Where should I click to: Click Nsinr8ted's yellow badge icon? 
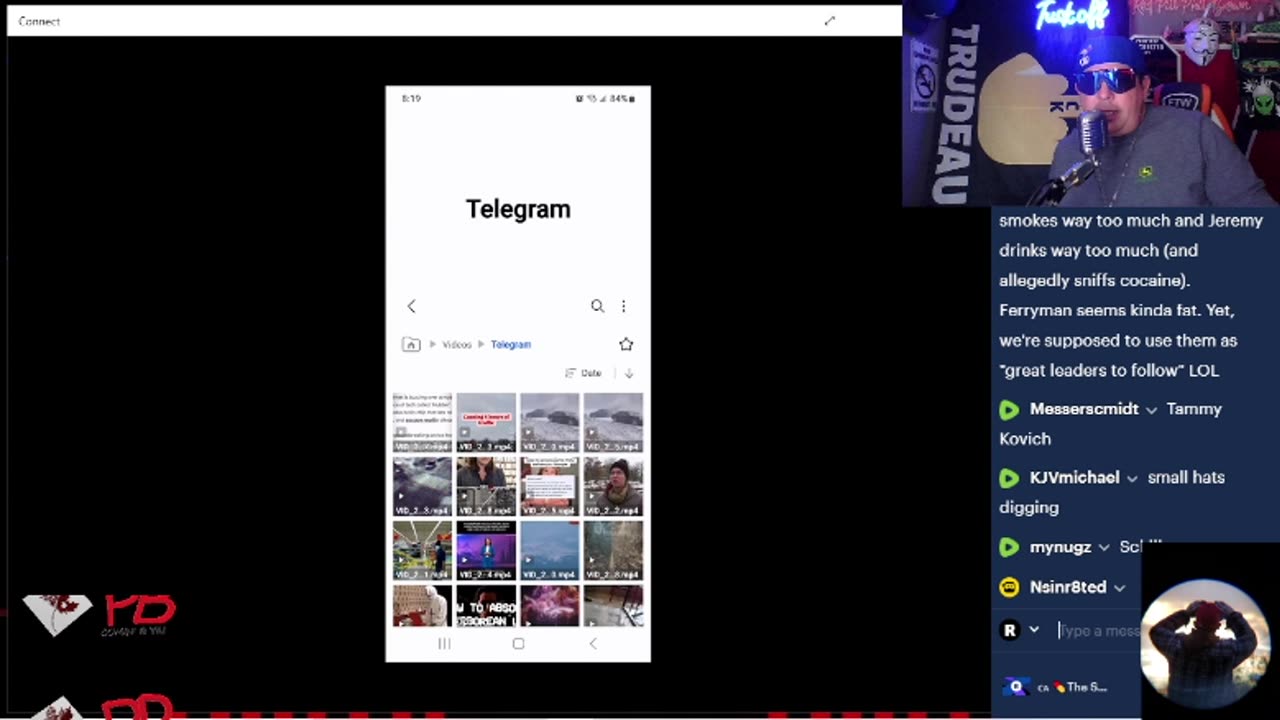click(1009, 587)
